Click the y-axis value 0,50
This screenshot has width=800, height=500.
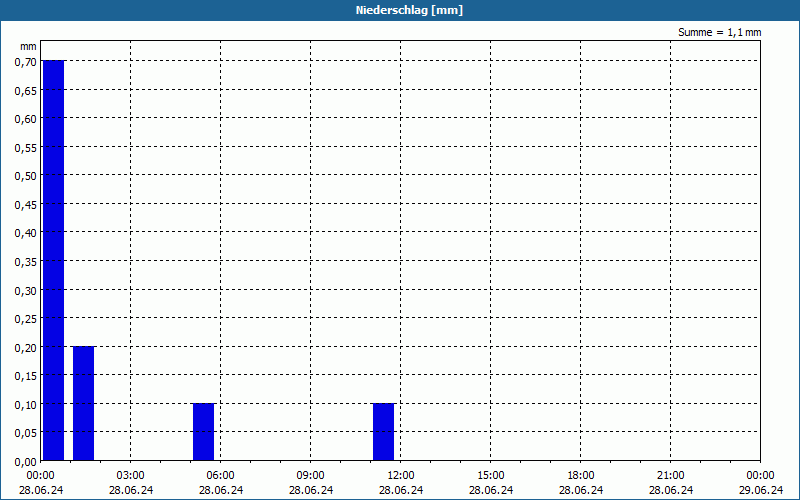coord(26,176)
